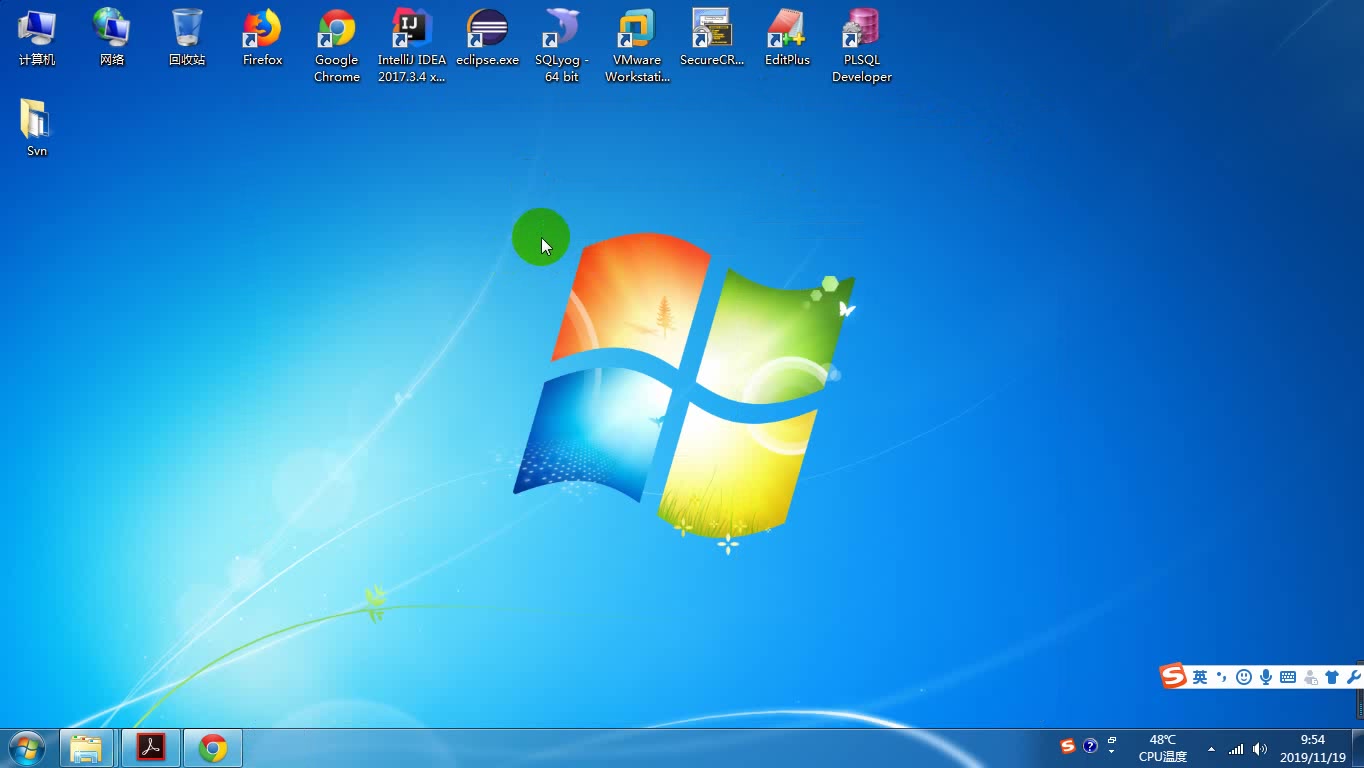Click the Show desktop button
The width and height of the screenshot is (1364, 768).
point(1358,748)
